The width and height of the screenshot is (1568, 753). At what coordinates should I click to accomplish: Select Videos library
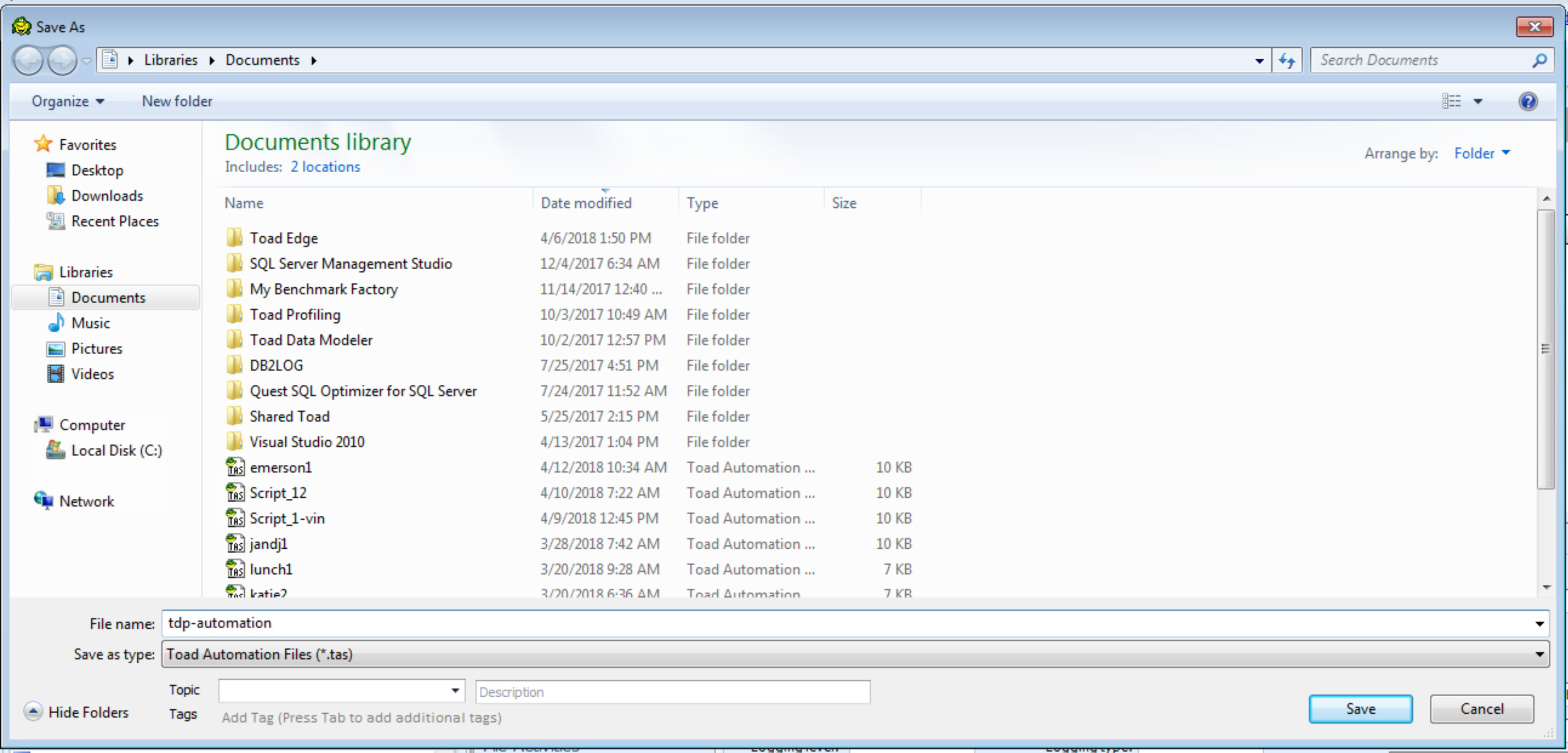click(x=93, y=375)
